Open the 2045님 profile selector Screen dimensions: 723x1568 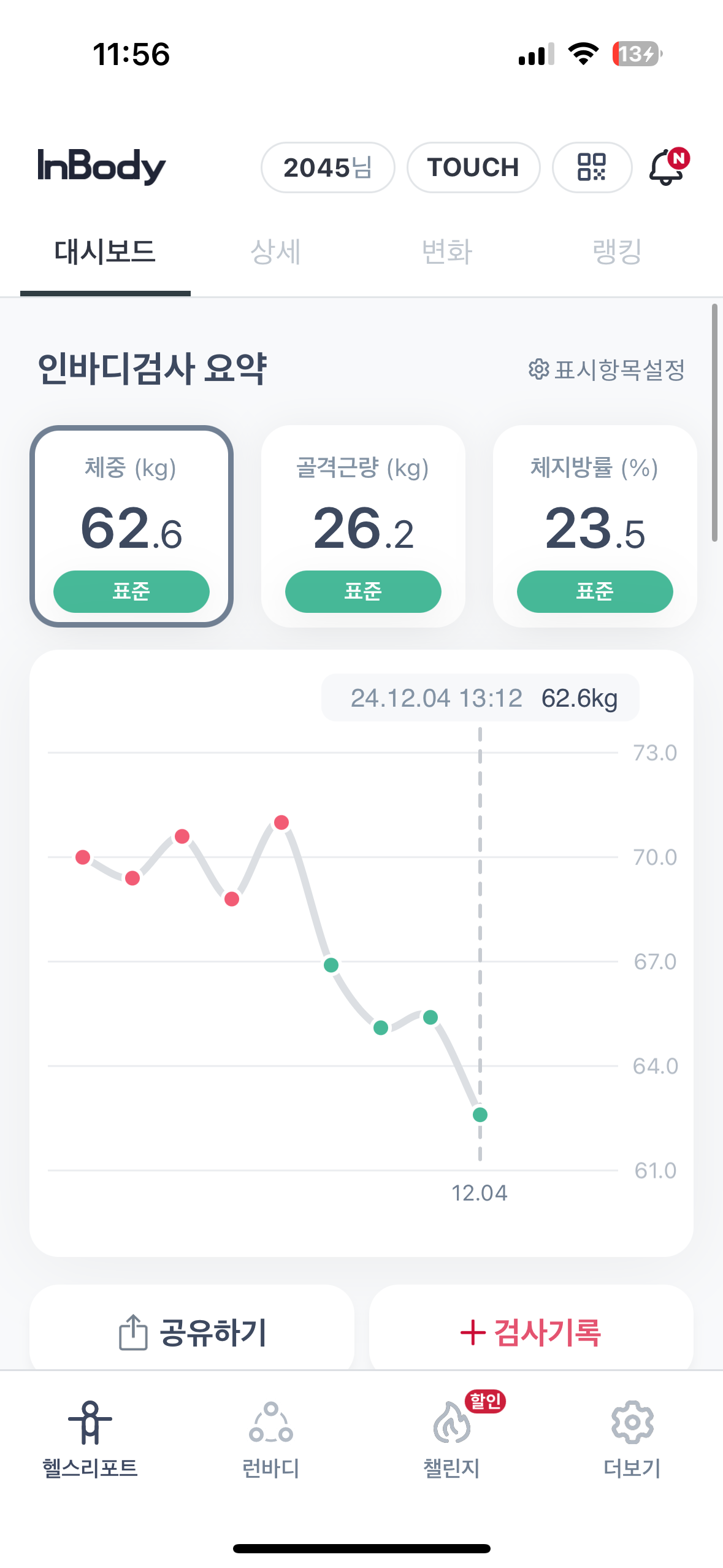click(327, 167)
